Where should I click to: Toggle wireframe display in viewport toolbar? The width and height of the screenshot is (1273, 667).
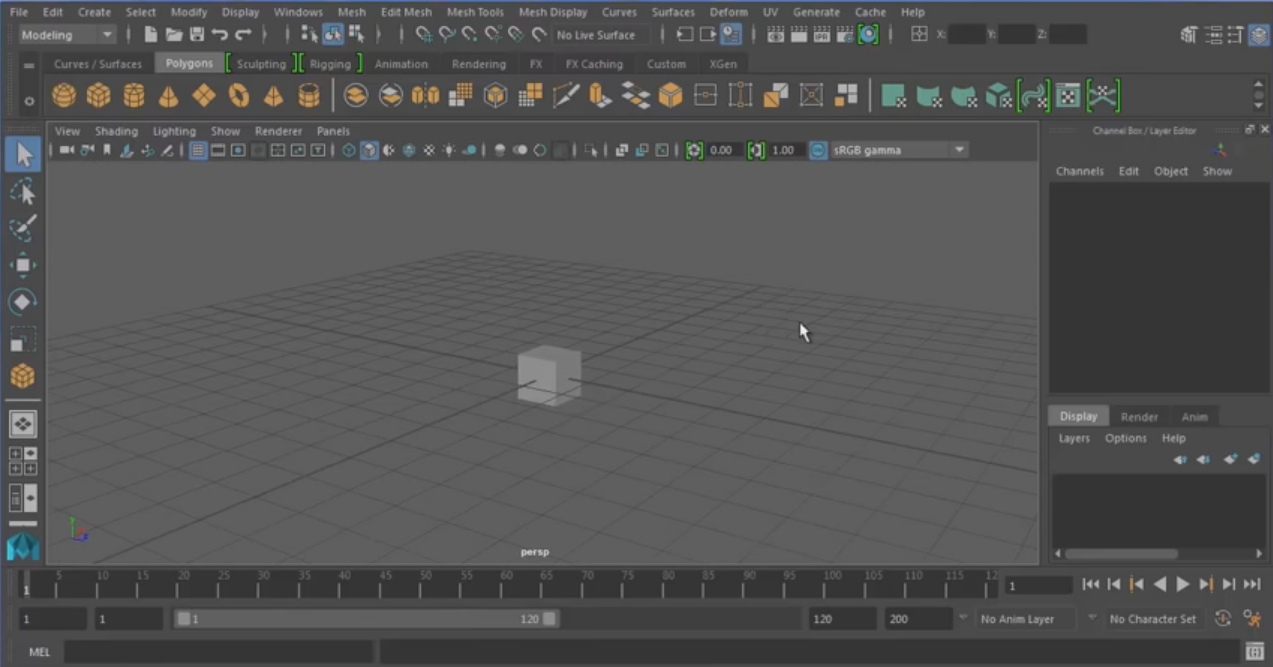pyautogui.click(x=349, y=150)
